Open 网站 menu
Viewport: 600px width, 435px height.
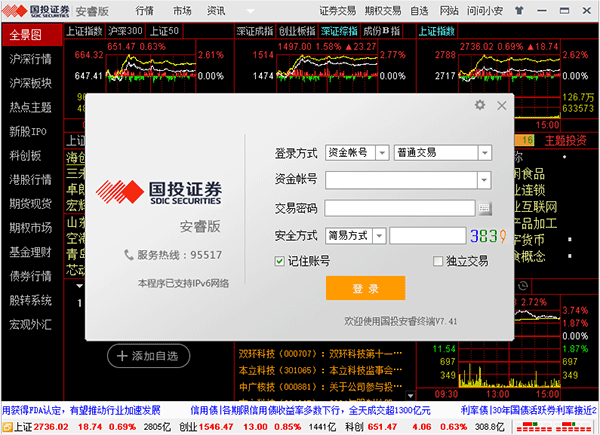[x=449, y=11]
